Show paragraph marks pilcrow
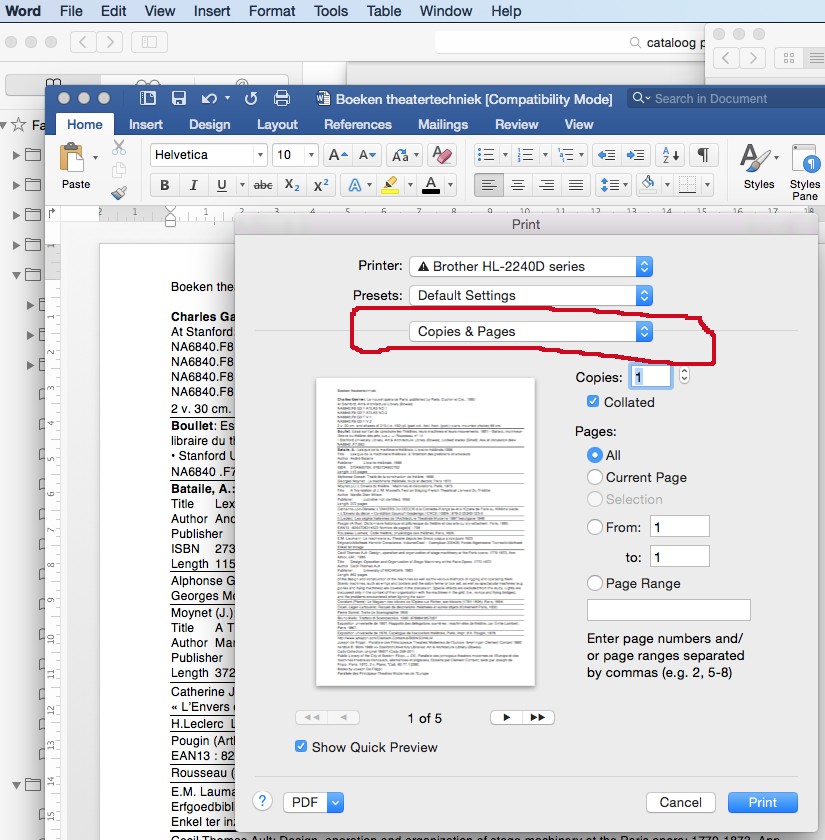The image size is (825, 840). 703,155
